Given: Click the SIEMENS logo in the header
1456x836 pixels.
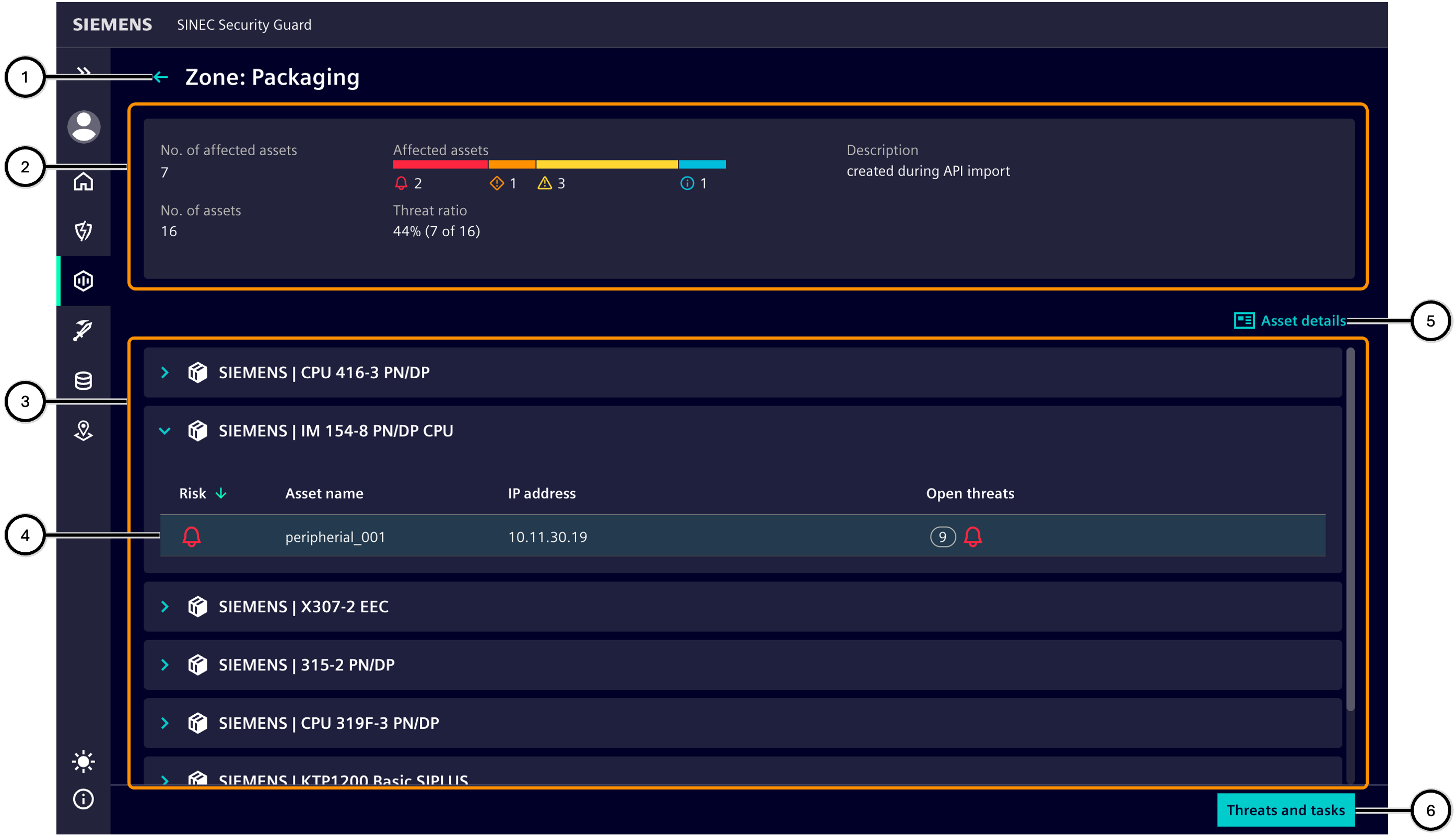Looking at the screenshot, I should [x=112, y=25].
